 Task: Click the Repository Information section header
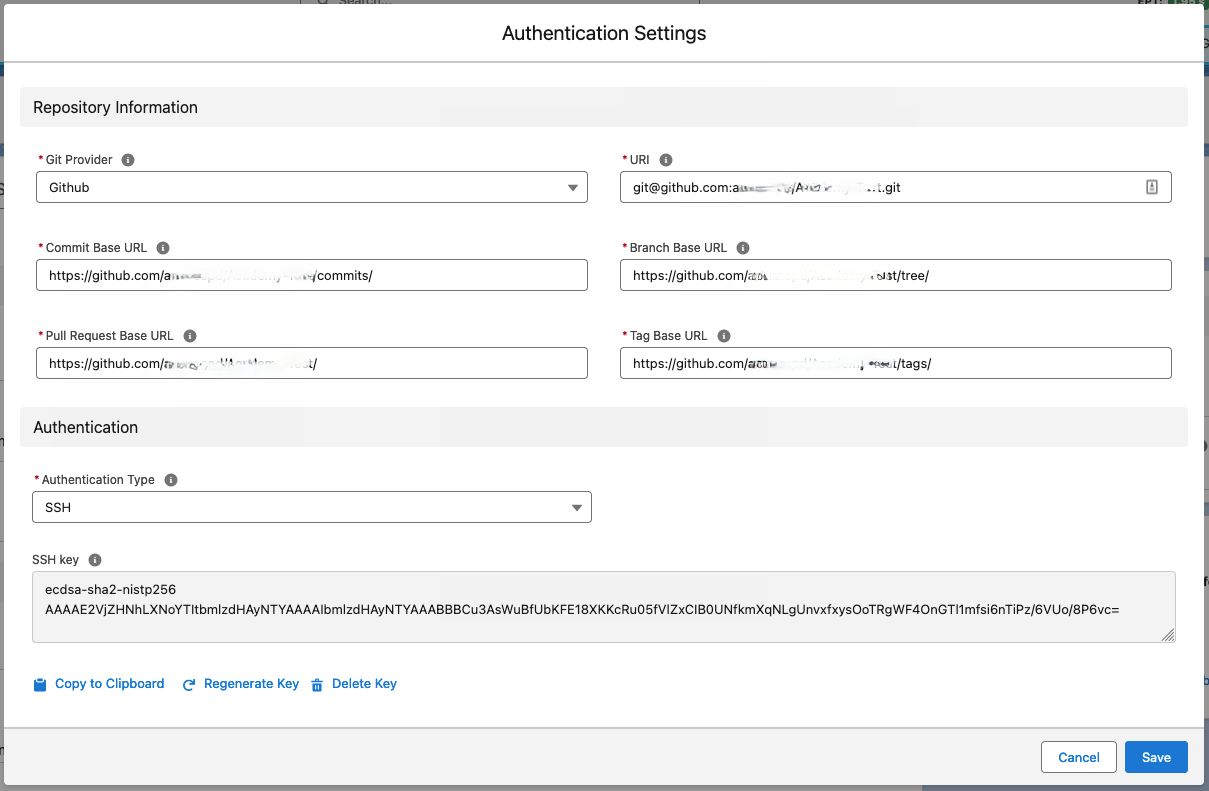coord(604,107)
